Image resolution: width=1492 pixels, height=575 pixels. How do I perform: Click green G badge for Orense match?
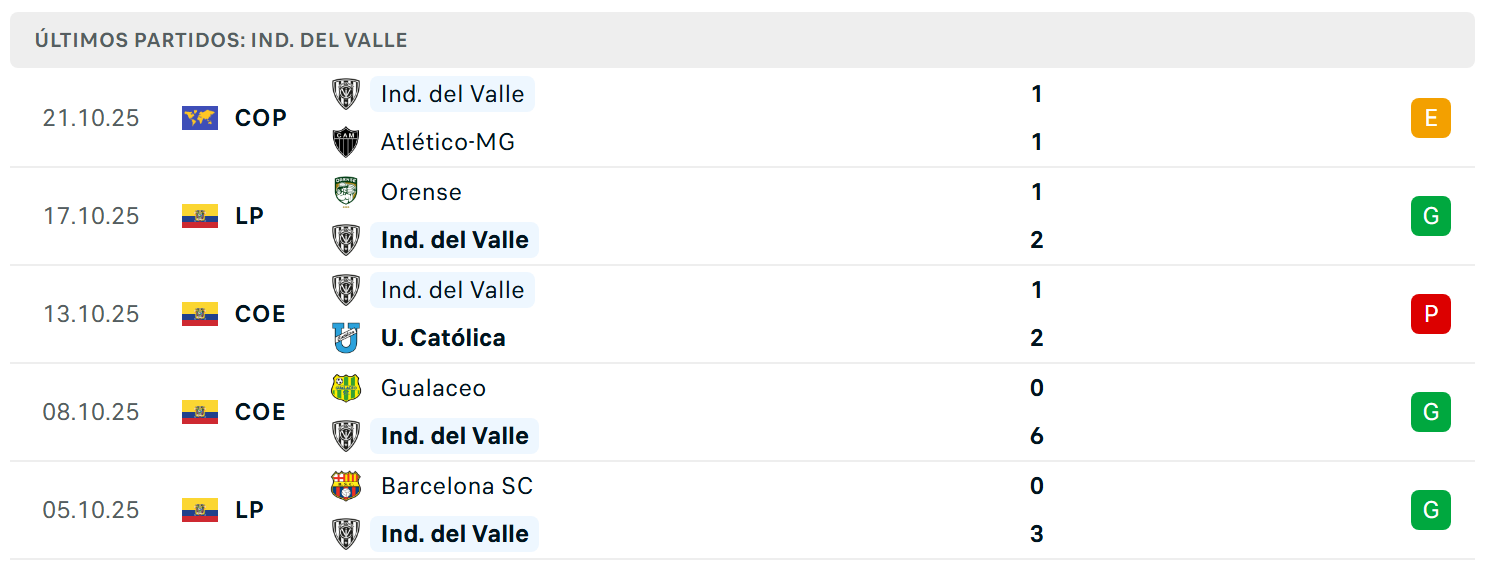click(x=1430, y=216)
